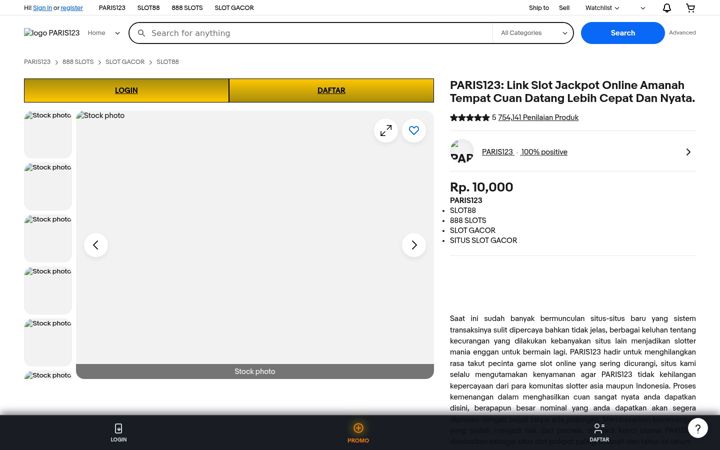720x450 pixels.
Task: Open the All Categories dropdown
Action: tap(533, 33)
